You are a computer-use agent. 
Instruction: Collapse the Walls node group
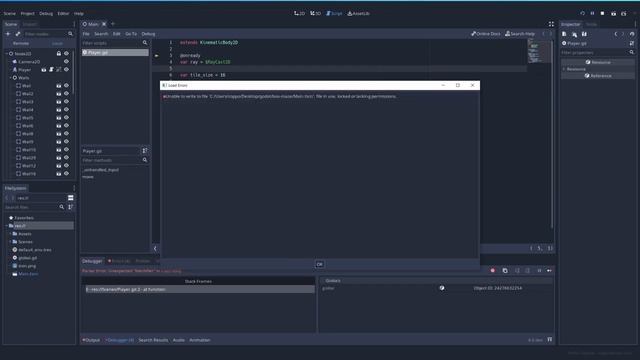11,78
